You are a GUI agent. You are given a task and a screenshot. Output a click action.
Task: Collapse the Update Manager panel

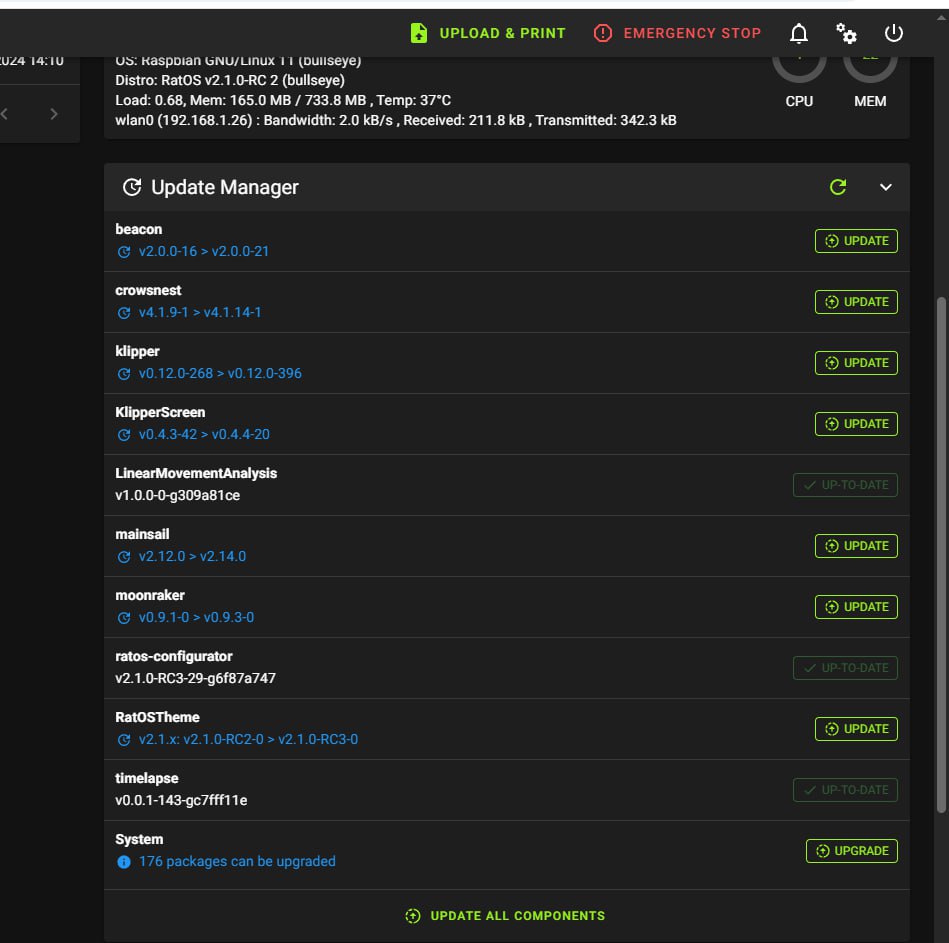point(885,187)
